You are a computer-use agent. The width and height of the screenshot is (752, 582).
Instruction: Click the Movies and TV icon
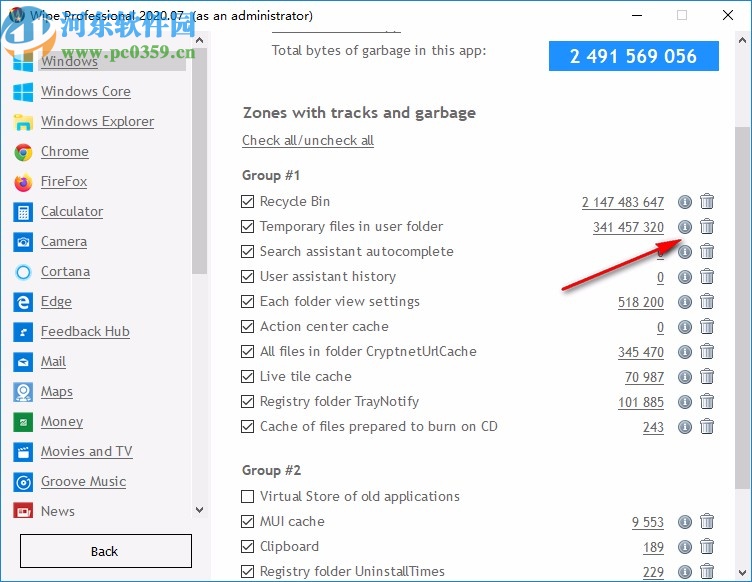(23, 452)
